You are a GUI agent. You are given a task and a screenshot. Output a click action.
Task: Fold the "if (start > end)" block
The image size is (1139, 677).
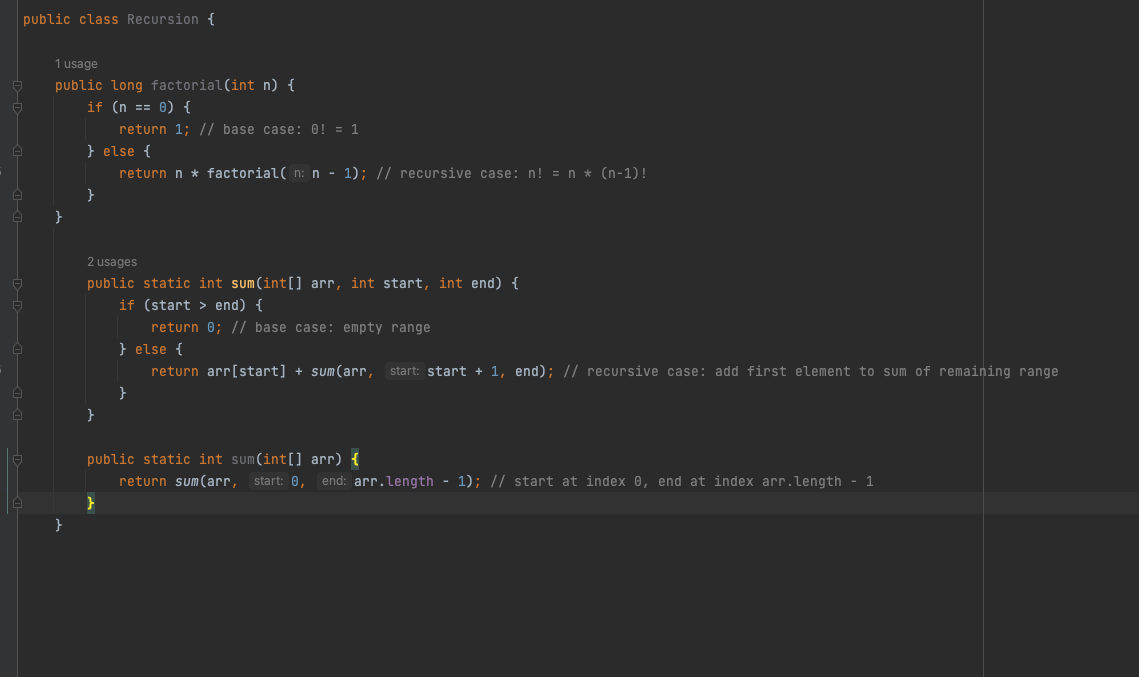[x=17, y=305]
